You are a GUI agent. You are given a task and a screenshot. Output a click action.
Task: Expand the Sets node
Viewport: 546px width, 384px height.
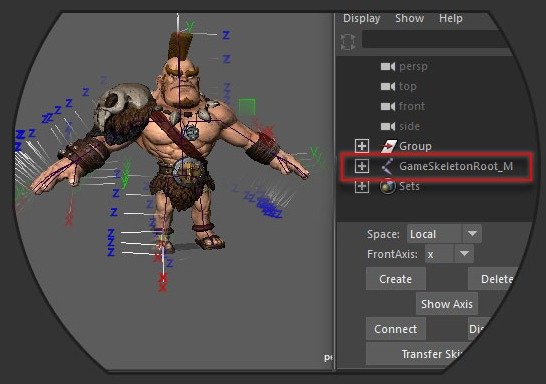click(x=362, y=186)
